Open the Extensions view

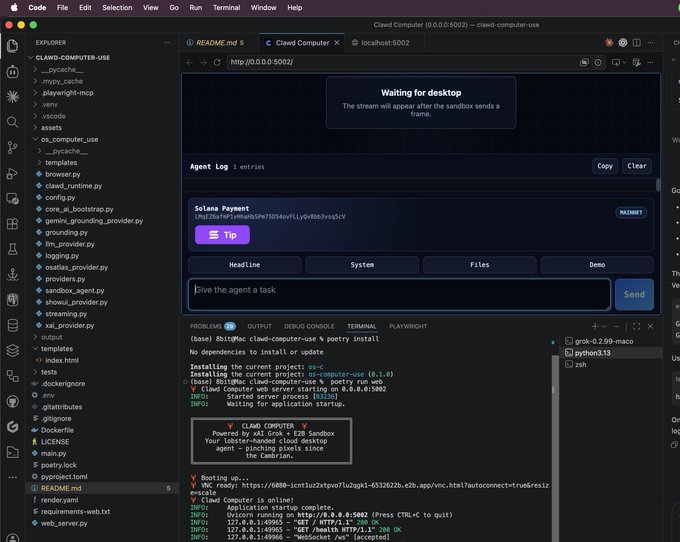point(13,224)
